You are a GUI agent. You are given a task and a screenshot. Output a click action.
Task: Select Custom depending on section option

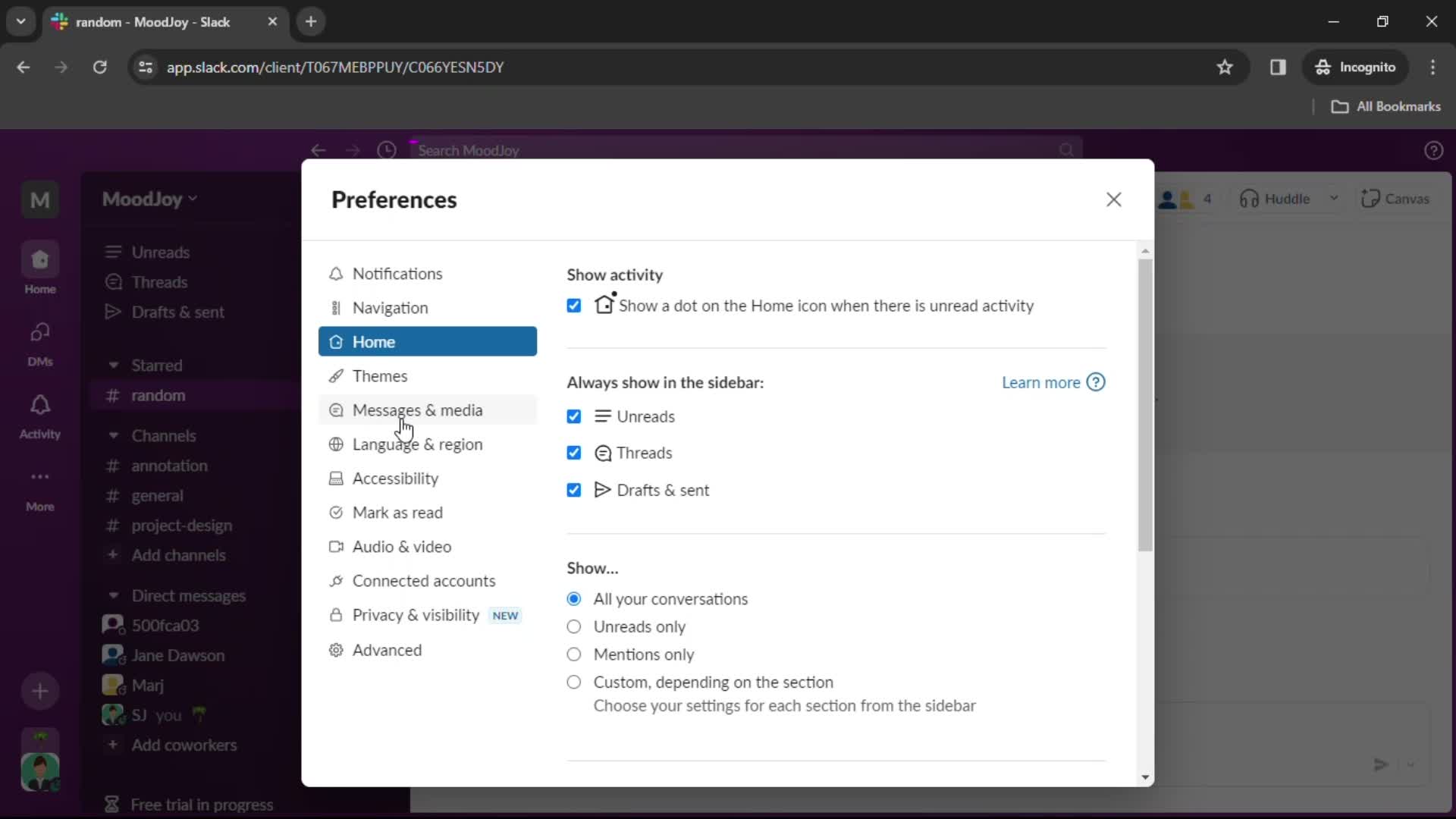point(573,682)
